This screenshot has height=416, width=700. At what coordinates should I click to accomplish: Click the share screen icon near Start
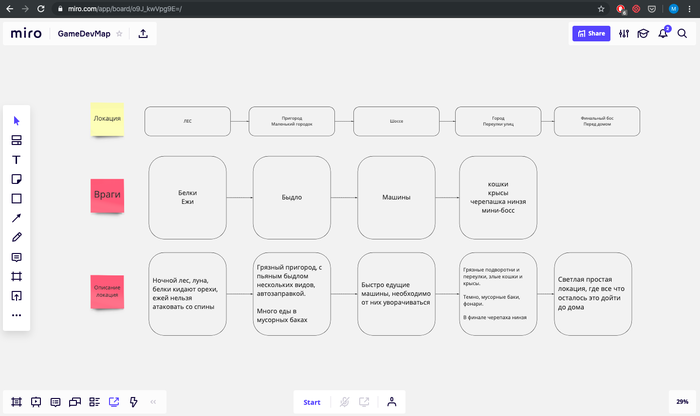click(364, 402)
